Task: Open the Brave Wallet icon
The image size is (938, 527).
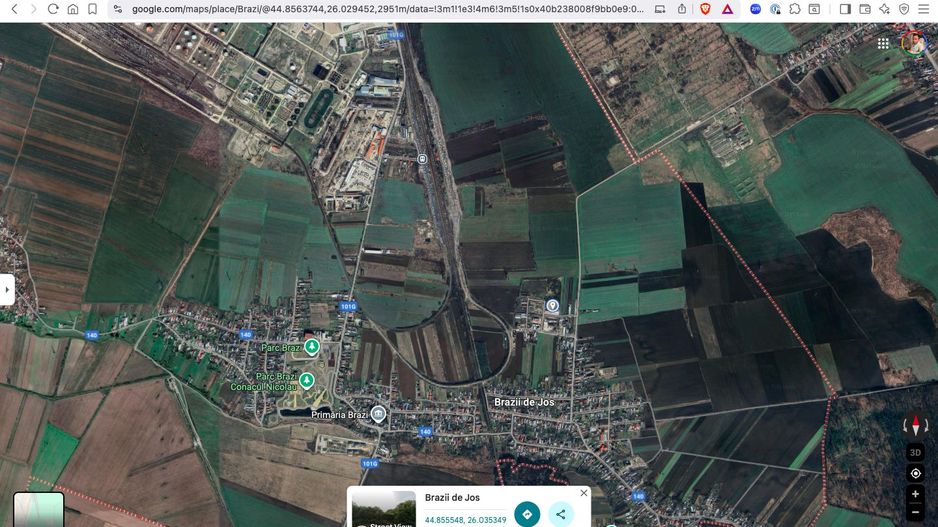Action: tap(864, 9)
